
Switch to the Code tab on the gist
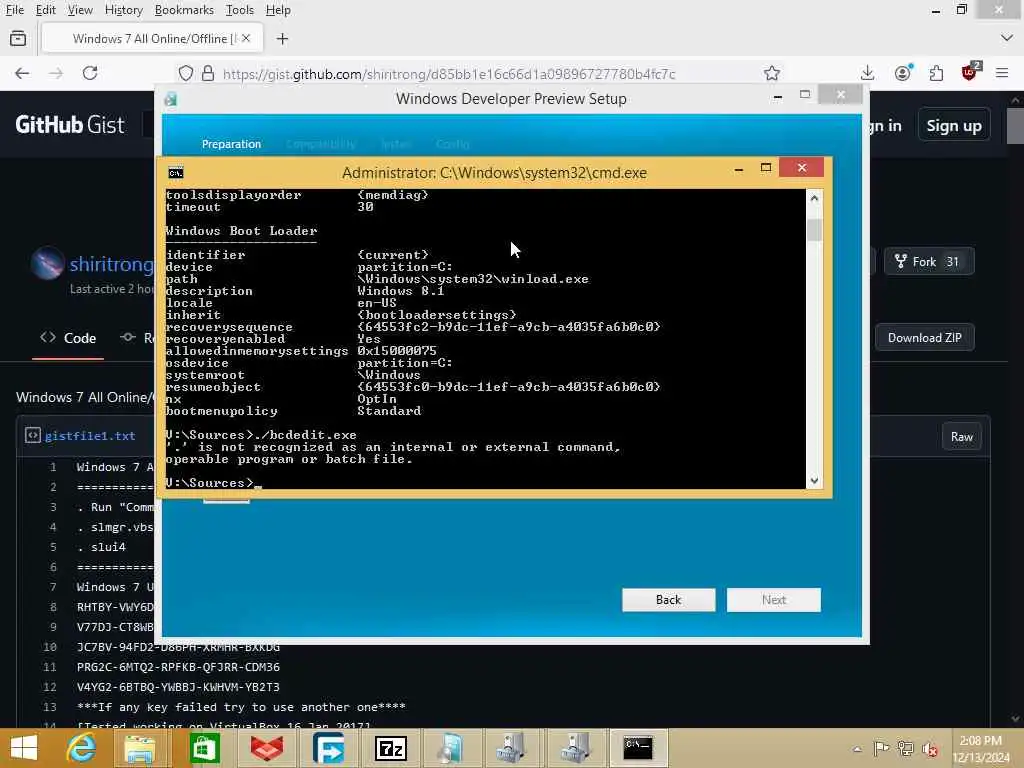(68, 338)
